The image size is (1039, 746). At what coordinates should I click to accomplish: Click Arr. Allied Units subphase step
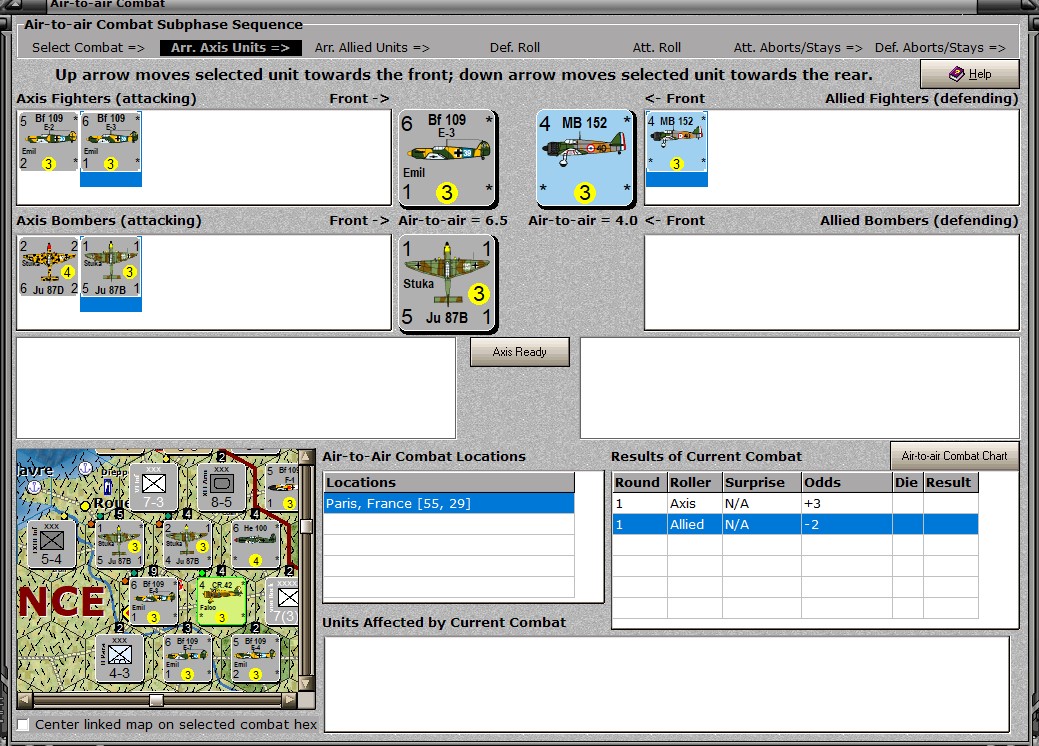pos(372,48)
